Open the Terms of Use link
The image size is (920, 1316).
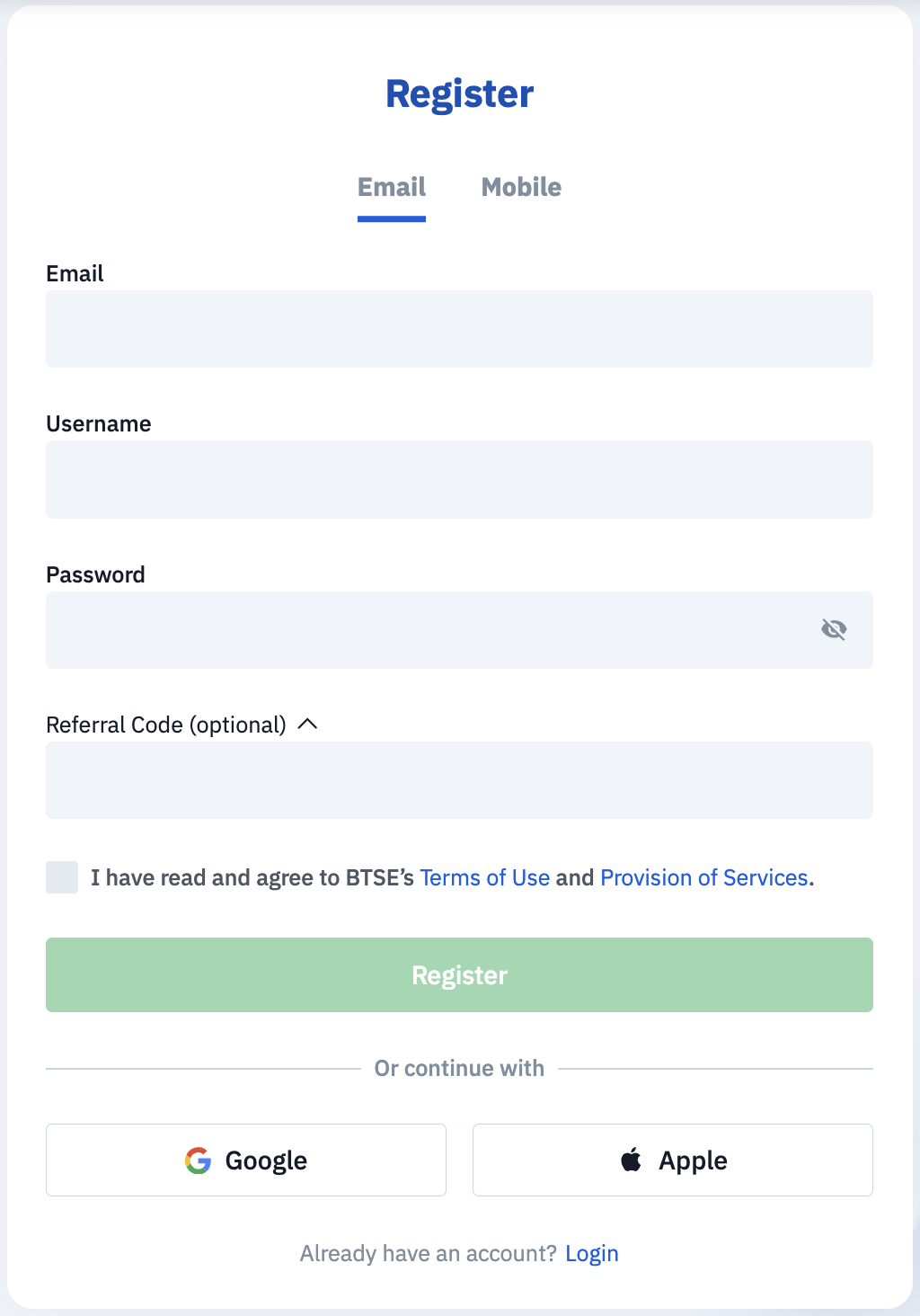(484, 877)
